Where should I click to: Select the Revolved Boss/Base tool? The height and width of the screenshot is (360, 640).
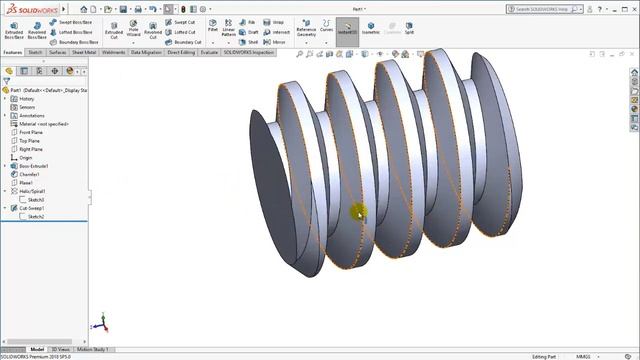tap(37, 30)
